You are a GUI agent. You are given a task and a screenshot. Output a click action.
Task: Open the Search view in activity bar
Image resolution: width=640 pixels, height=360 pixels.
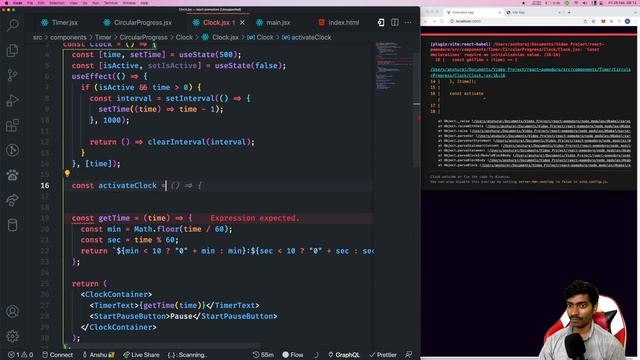tap(13, 25)
